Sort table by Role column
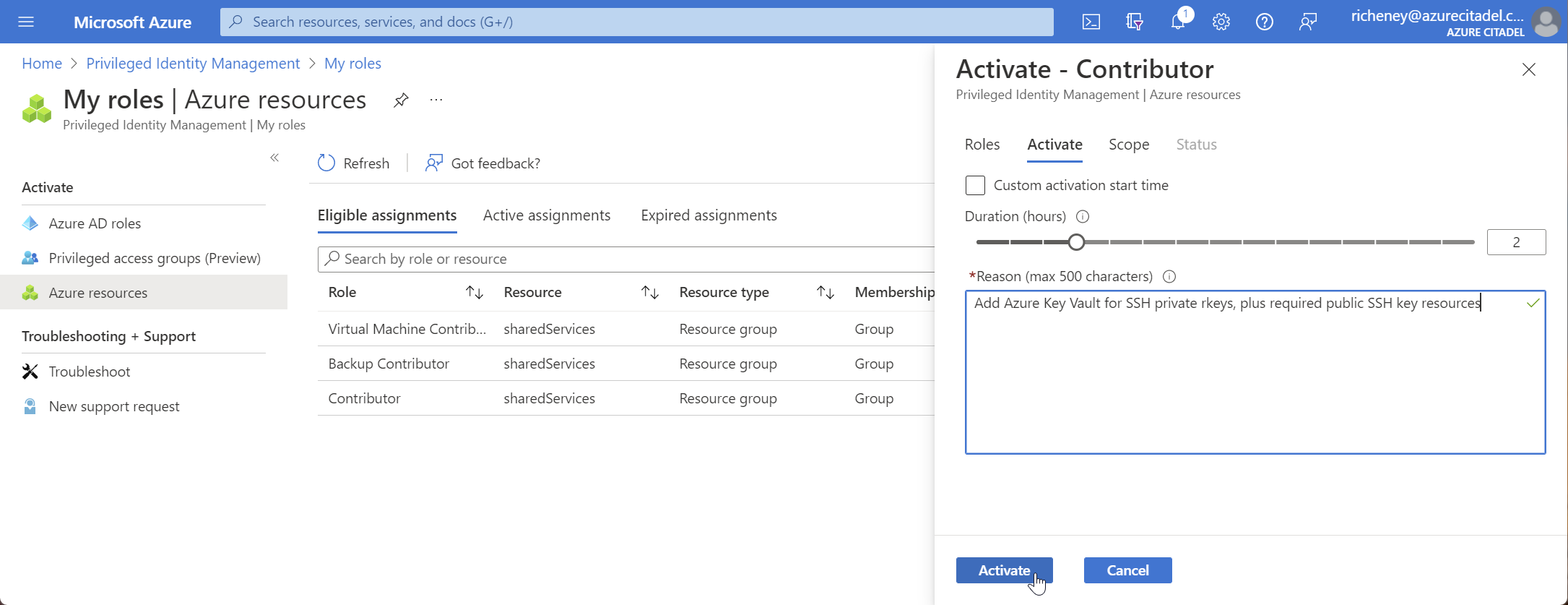This screenshot has height=605, width=1568. click(474, 292)
